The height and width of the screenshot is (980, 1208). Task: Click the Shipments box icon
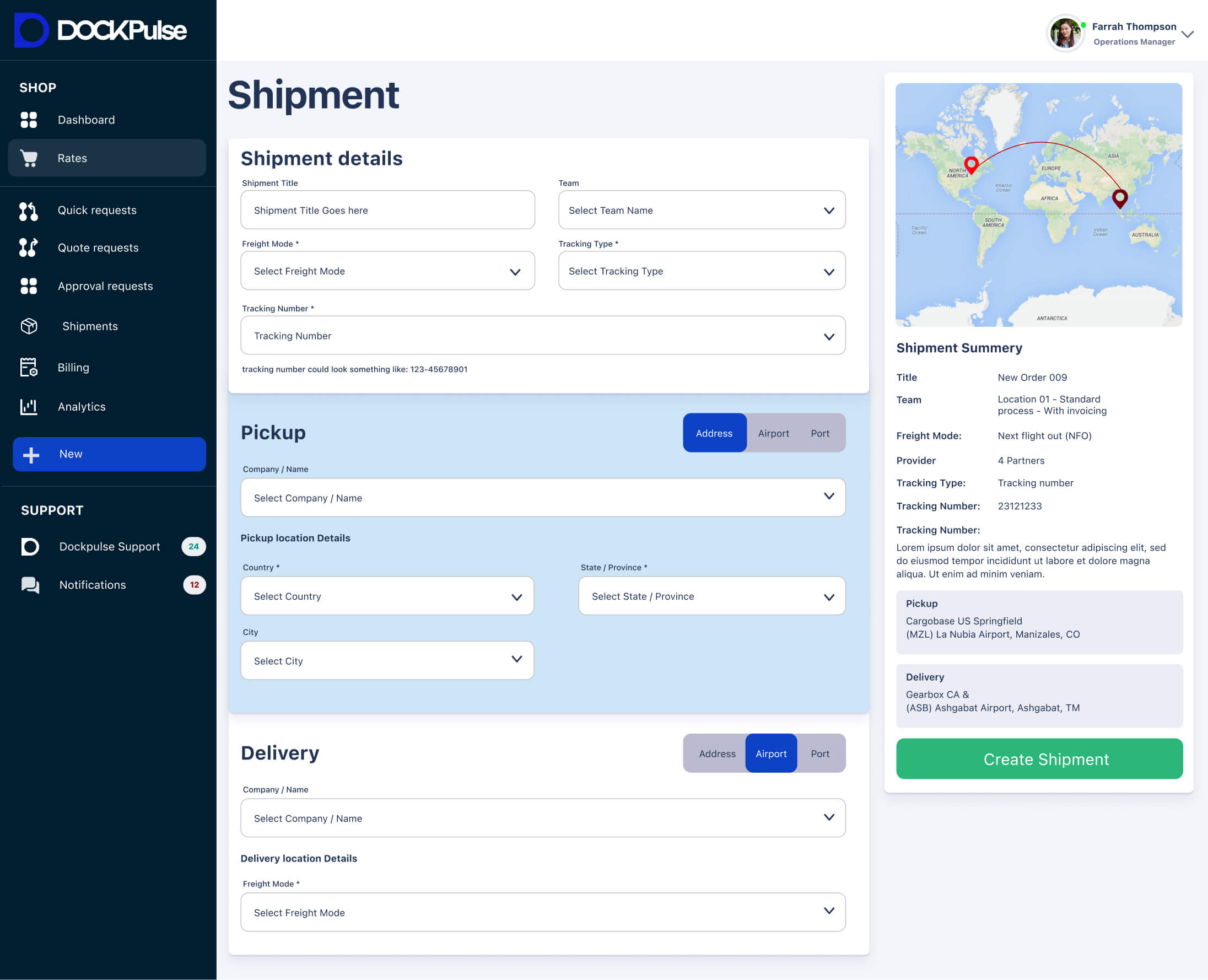click(29, 326)
